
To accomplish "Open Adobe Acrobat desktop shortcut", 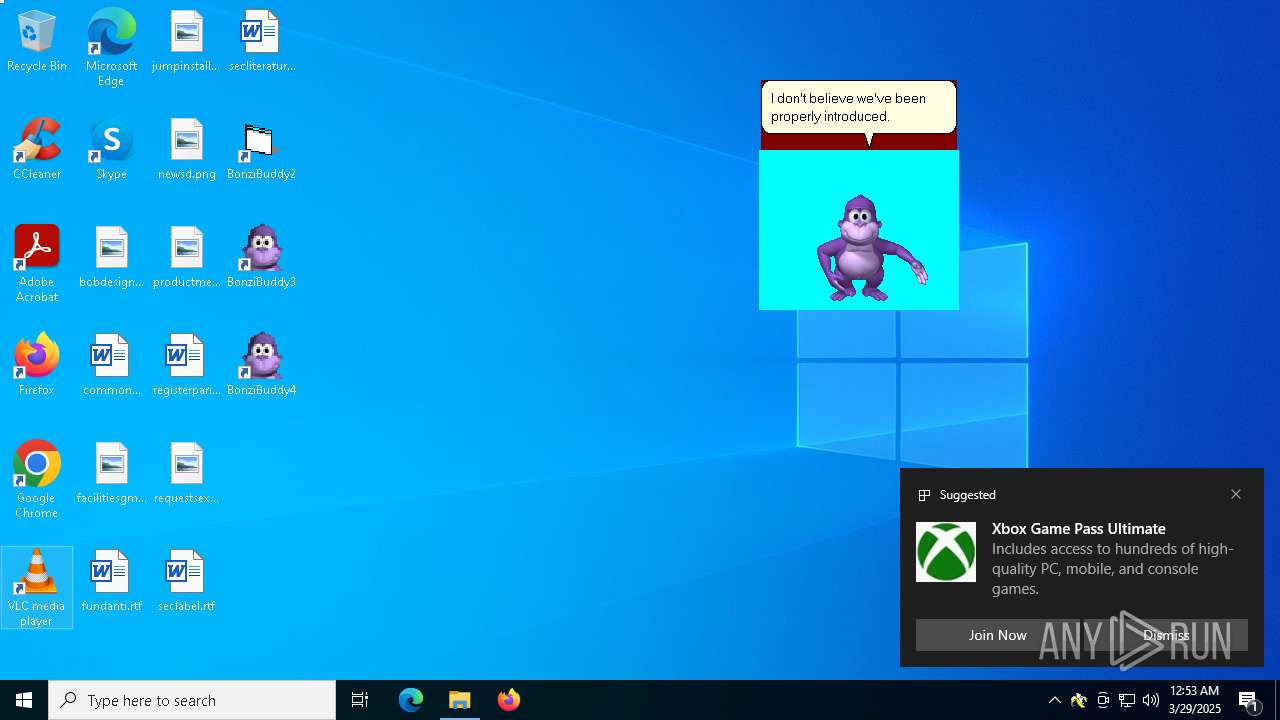I will tap(37, 264).
